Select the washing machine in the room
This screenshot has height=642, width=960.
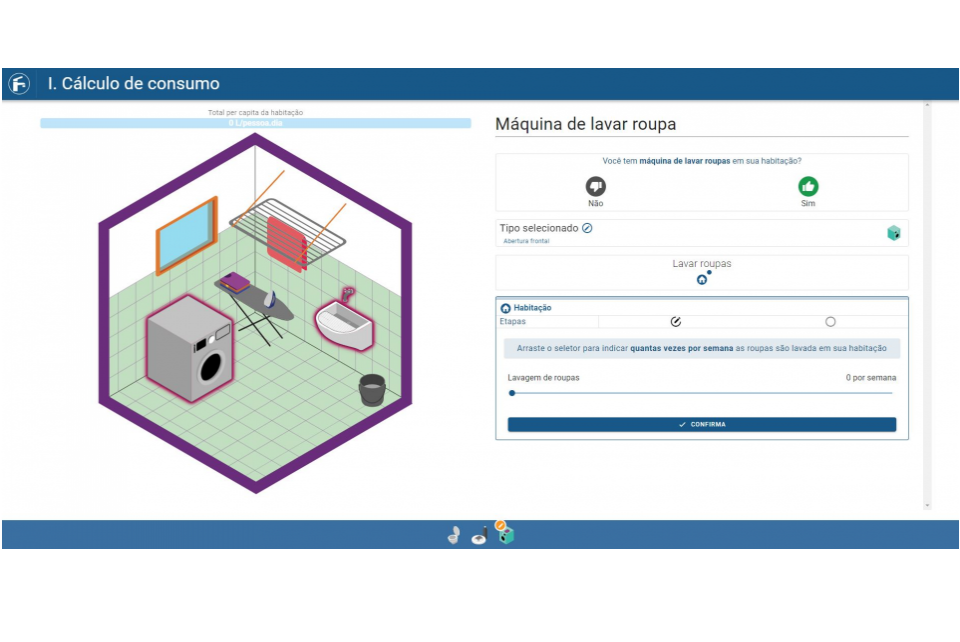click(x=190, y=348)
